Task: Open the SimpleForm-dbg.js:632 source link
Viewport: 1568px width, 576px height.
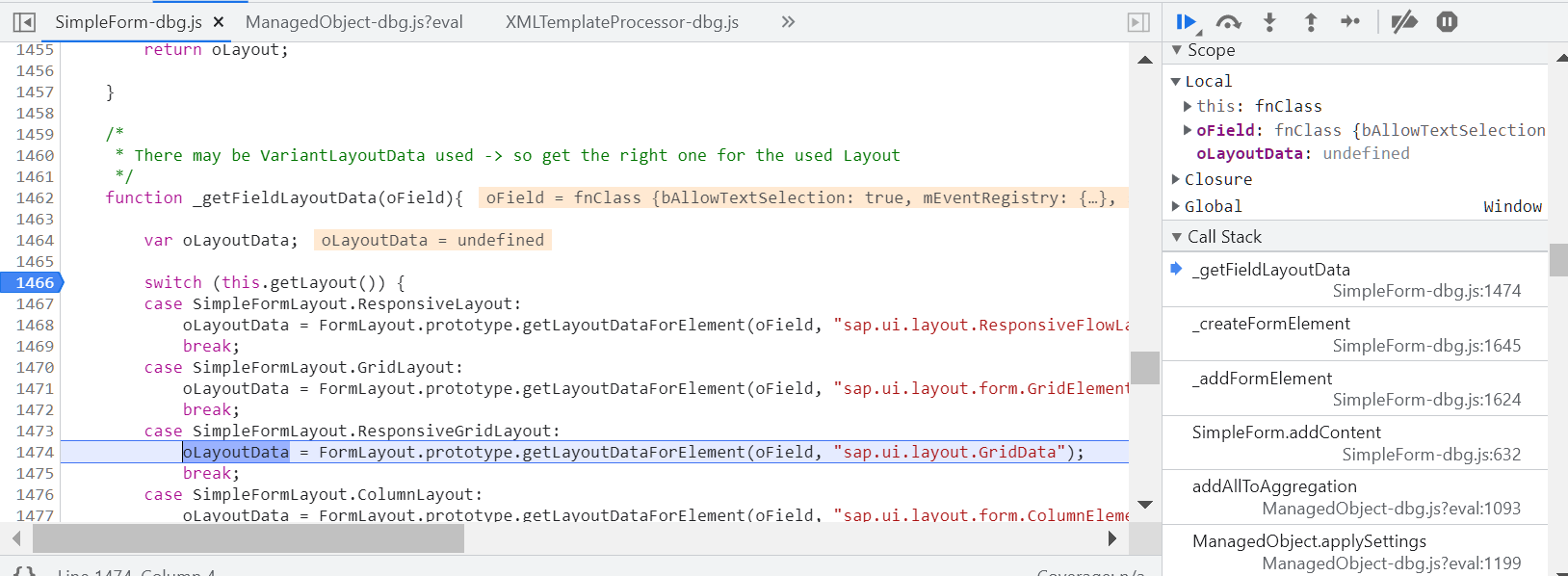Action: (1431, 455)
